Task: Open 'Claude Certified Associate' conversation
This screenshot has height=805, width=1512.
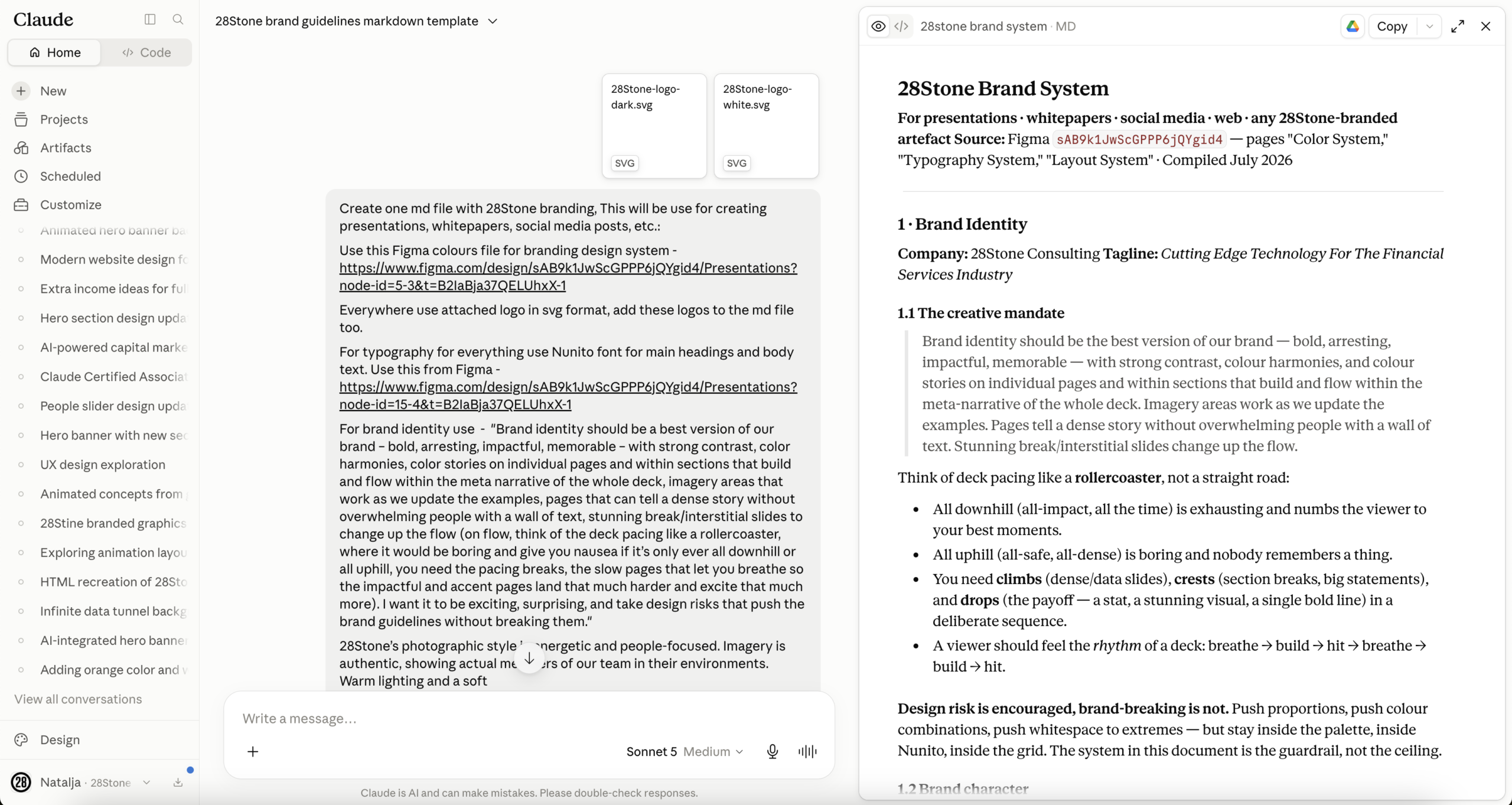Action: click(x=99, y=377)
